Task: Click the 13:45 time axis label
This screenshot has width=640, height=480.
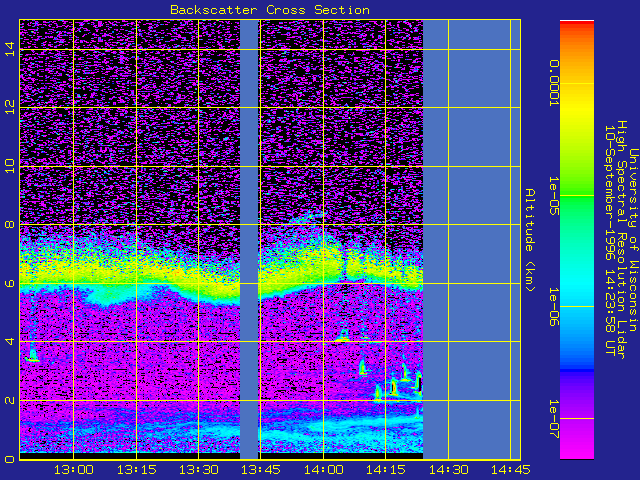Action: point(260,470)
